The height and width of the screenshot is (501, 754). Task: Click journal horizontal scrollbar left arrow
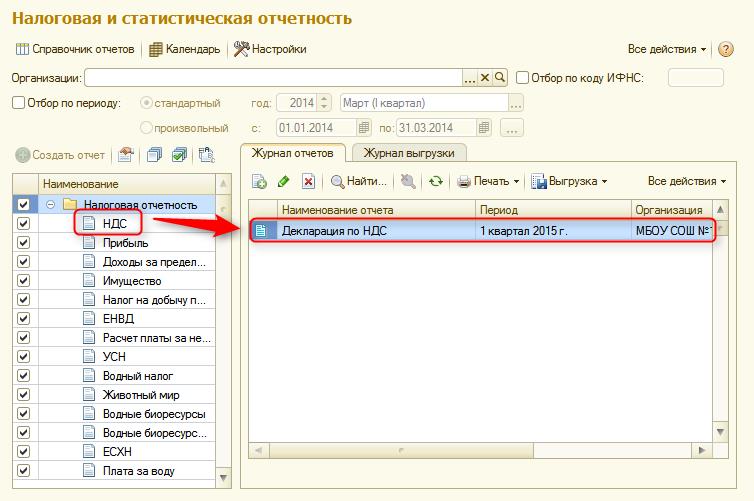point(259,451)
